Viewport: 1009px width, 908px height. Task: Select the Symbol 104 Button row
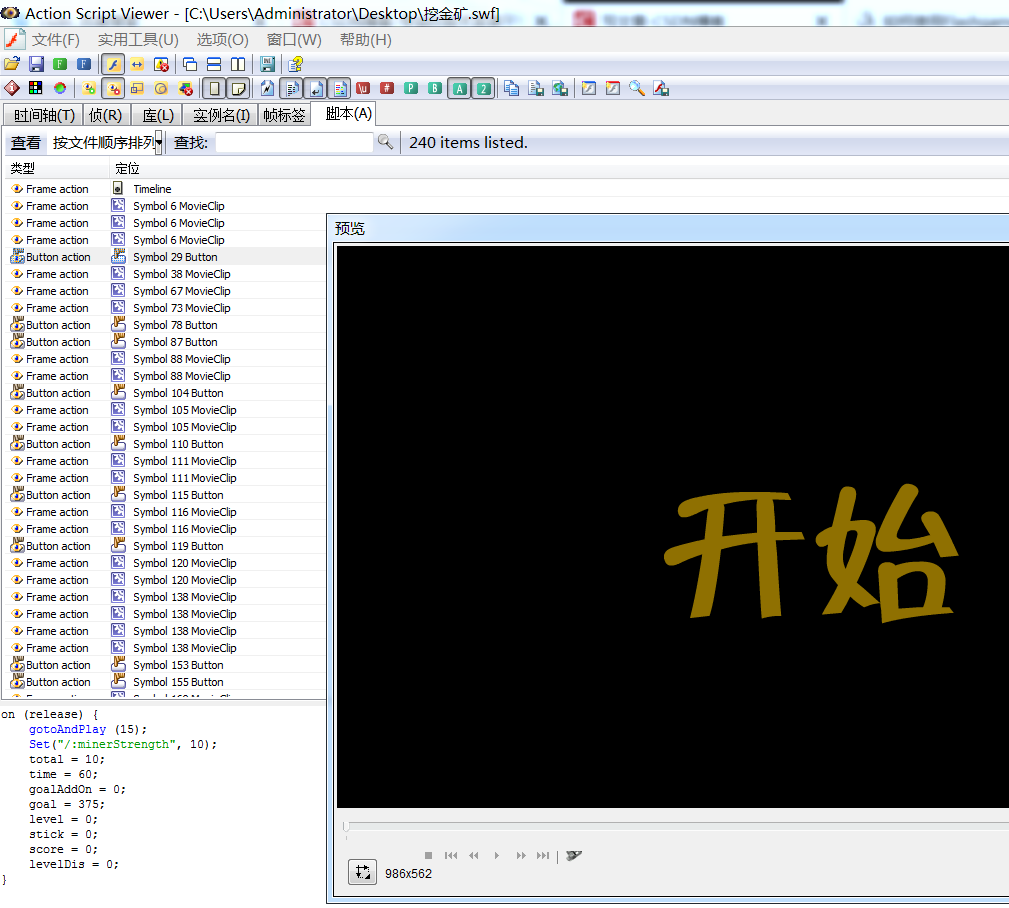tap(166, 393)
